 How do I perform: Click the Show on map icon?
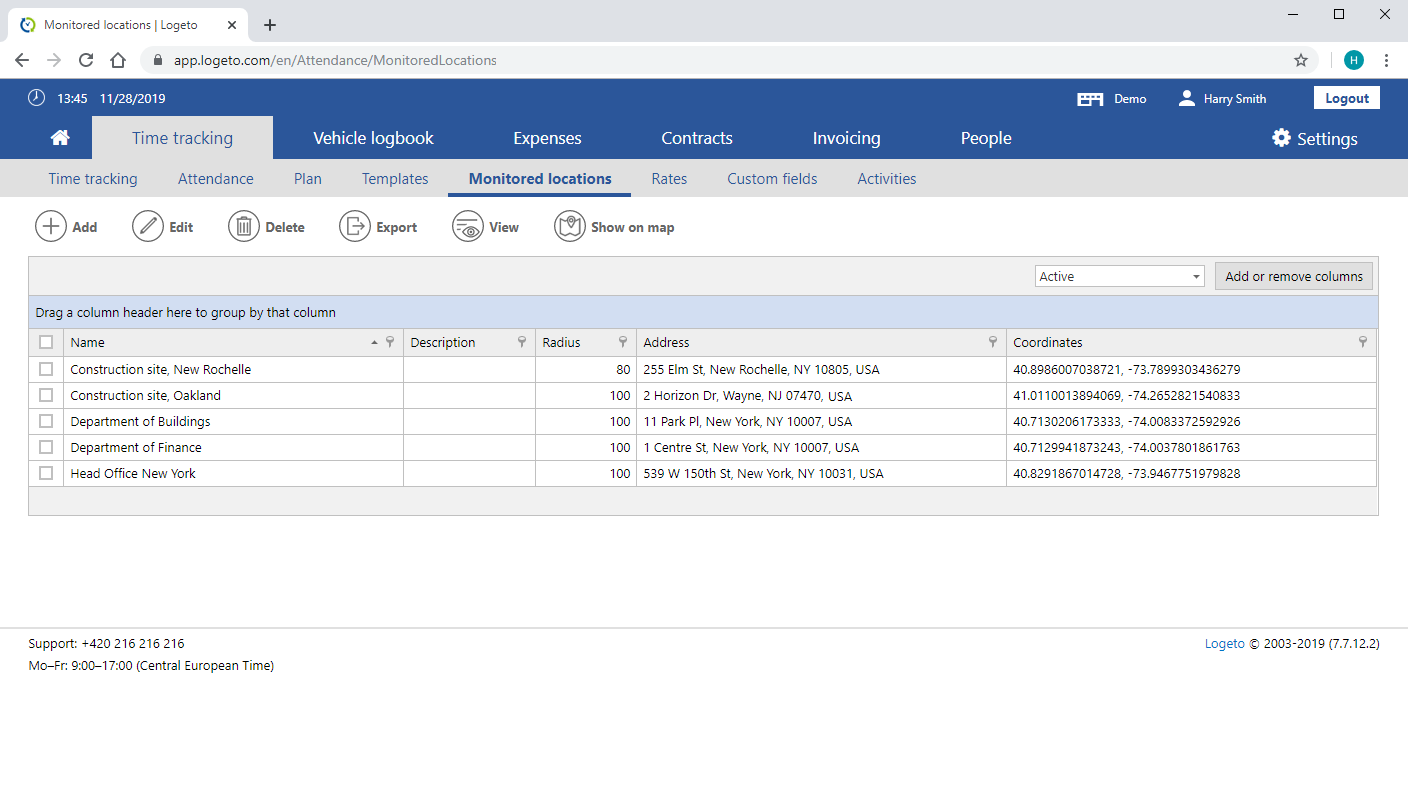pyautogui.click(x=570, y=227)
